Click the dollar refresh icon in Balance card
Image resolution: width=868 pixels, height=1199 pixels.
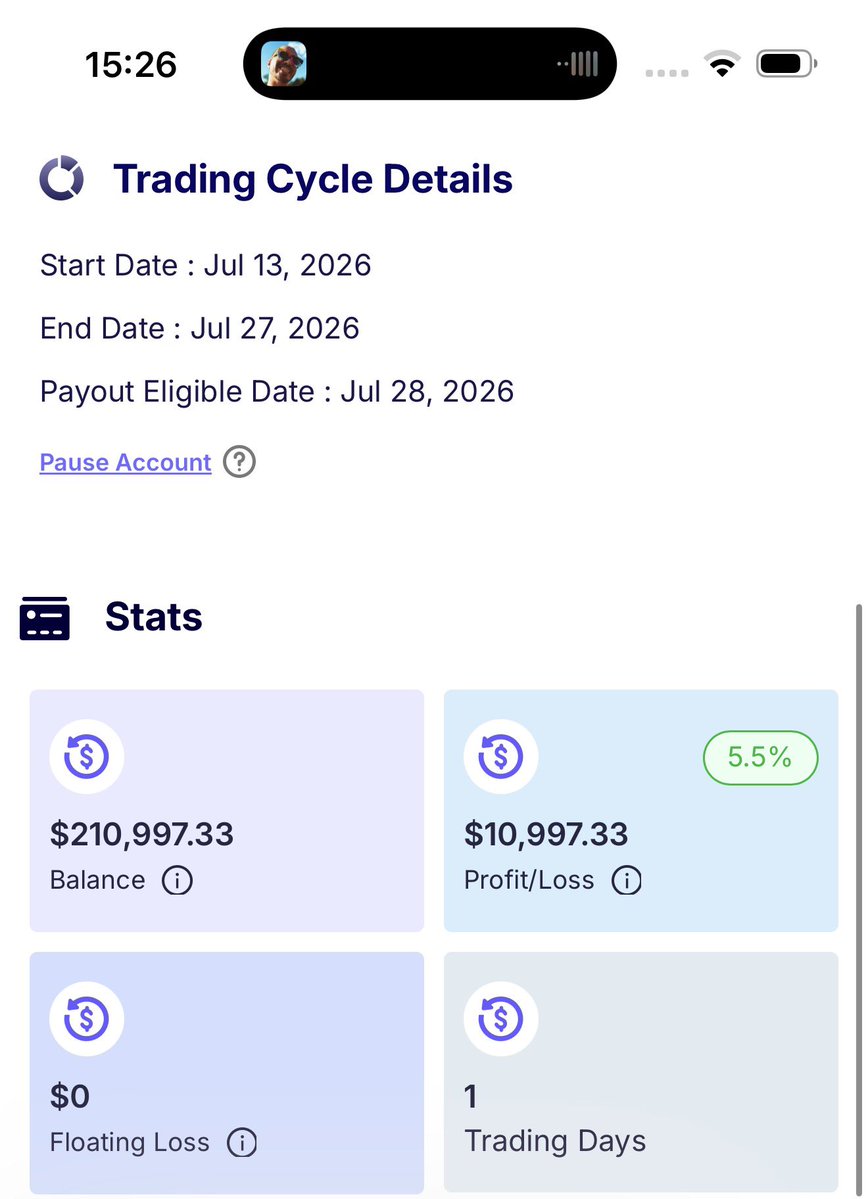click(x=86, y=756)
